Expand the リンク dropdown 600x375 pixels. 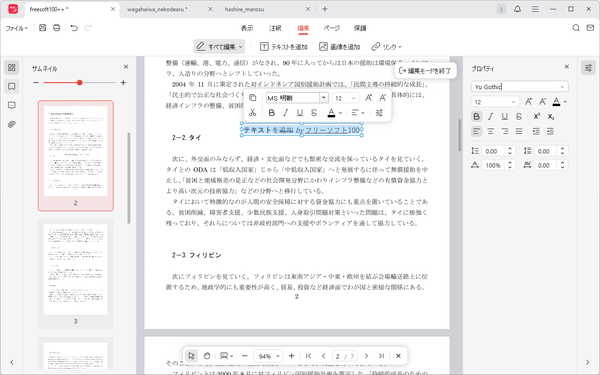399,47
